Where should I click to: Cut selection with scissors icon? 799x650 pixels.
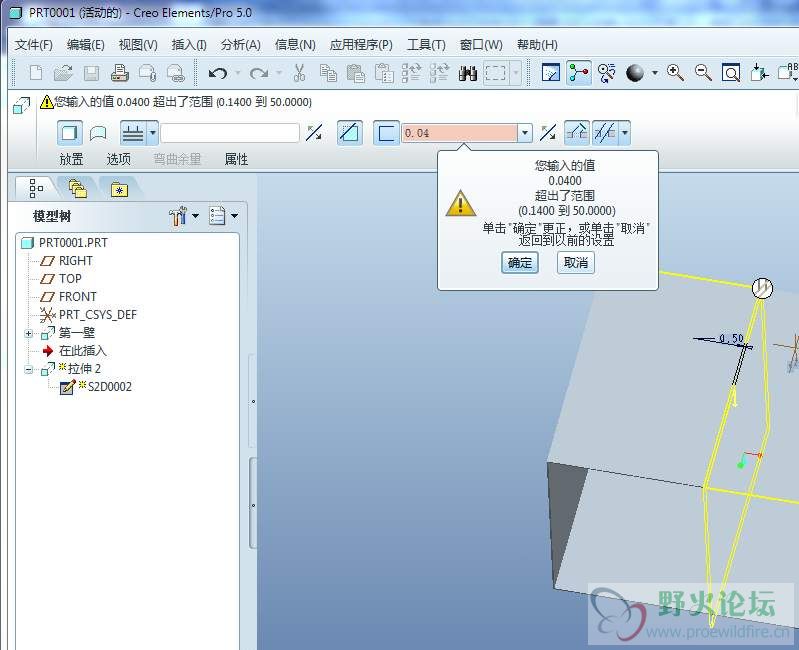300,73
